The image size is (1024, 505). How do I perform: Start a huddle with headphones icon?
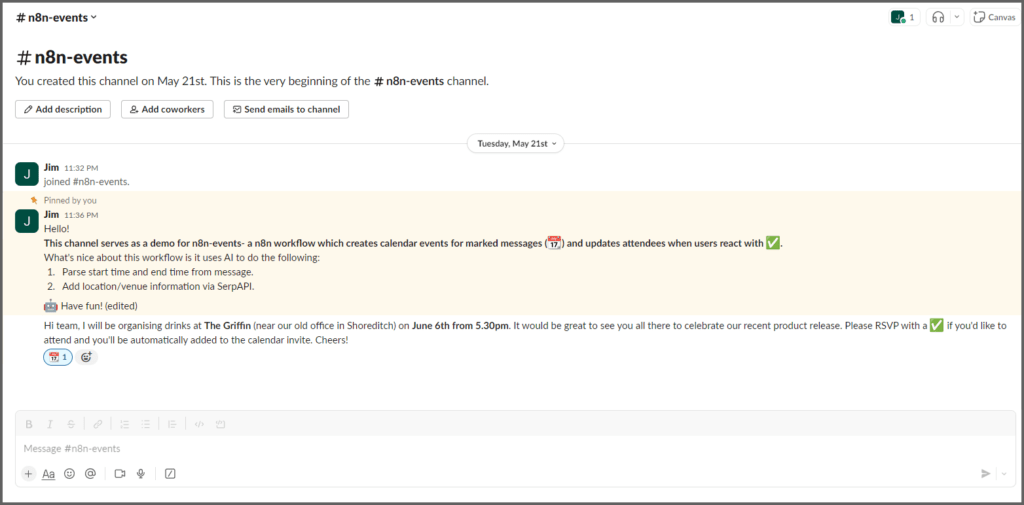938,17
